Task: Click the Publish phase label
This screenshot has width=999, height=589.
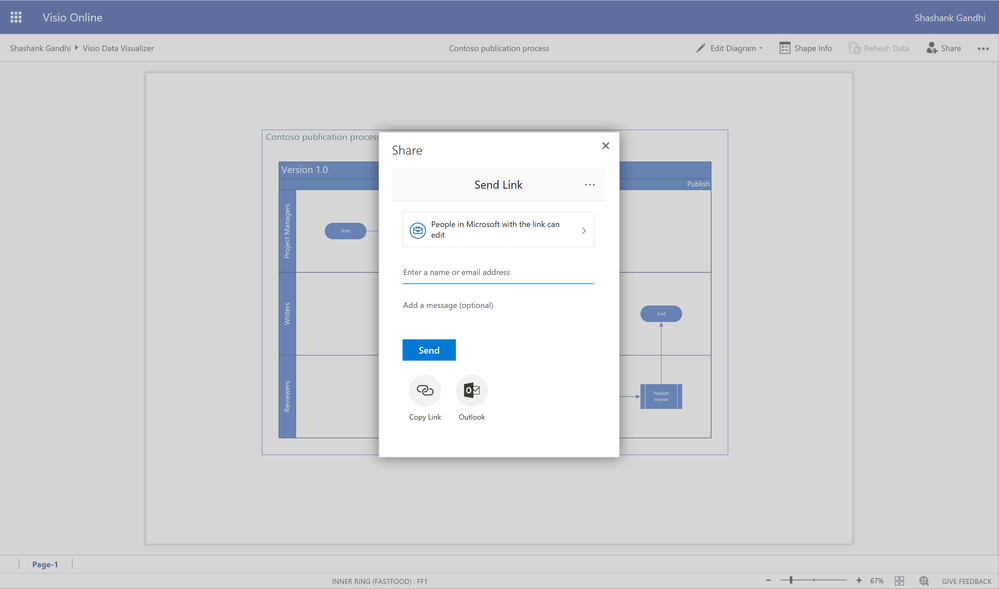Action: (698, 184)
